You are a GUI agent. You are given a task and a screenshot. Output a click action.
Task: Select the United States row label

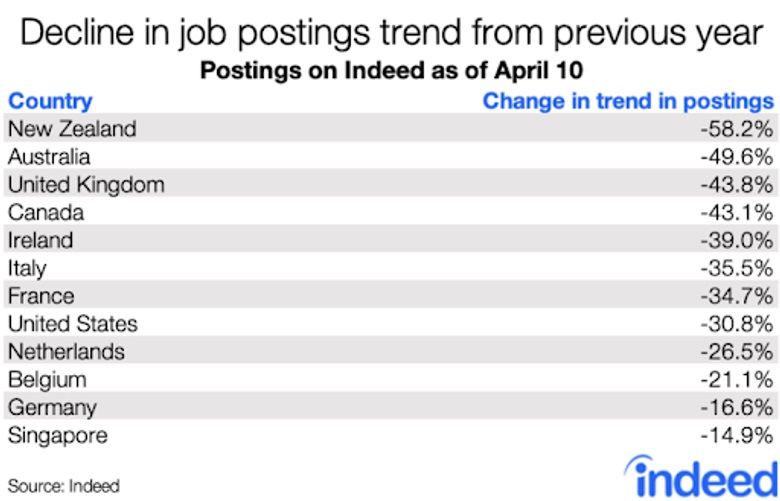[x=73, y=324]
